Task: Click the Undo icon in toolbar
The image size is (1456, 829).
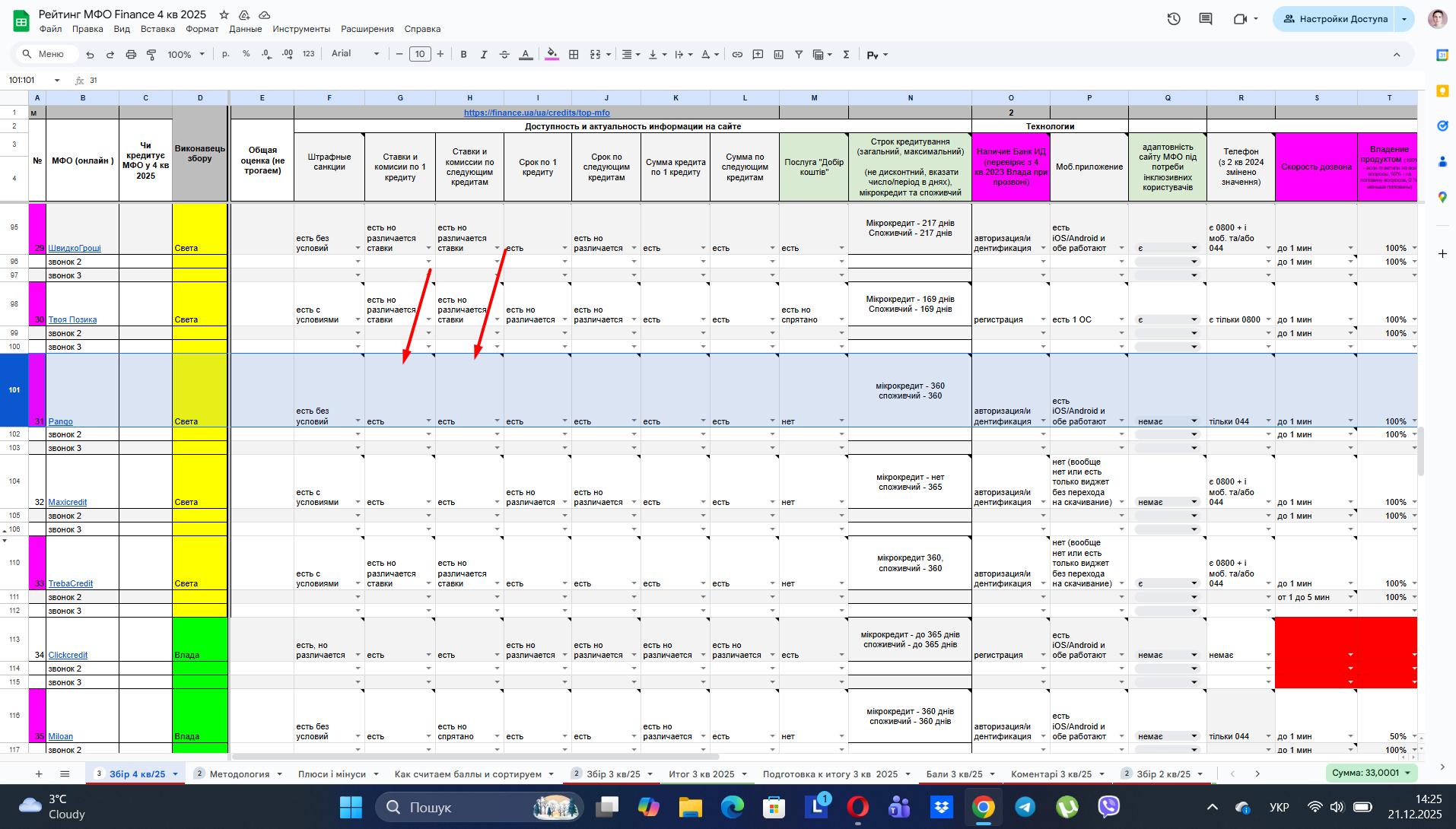Action: pos(90,54)
